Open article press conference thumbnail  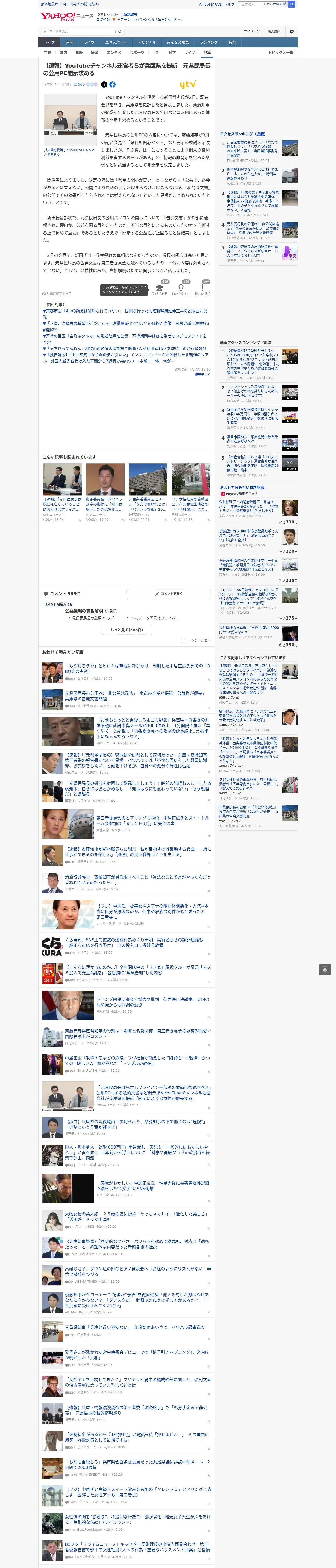pos(70,120)
